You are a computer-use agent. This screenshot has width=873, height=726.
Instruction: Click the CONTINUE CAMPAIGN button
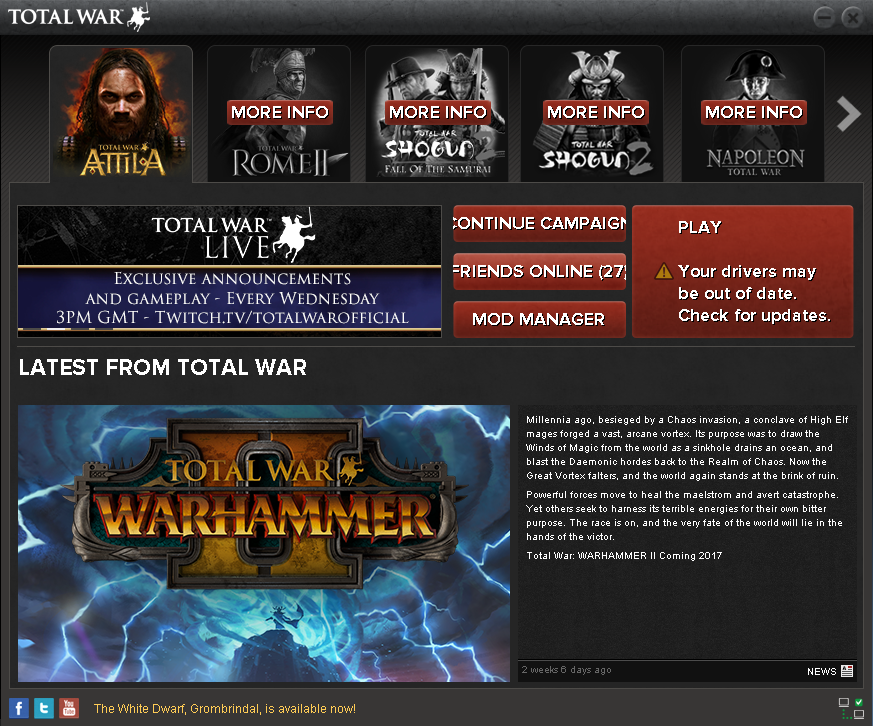point(540,223)
